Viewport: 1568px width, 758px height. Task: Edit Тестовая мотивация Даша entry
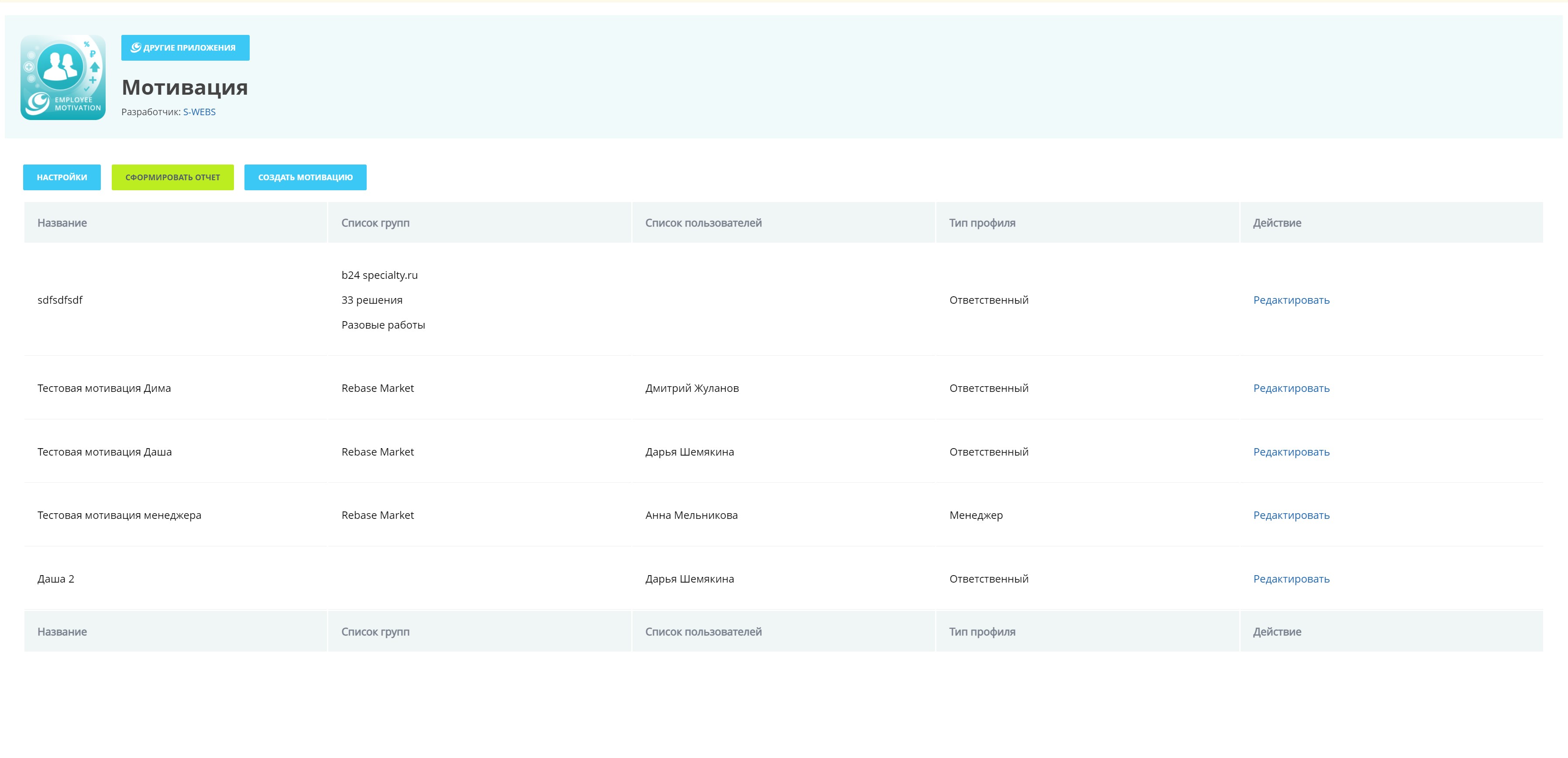(x=1291, y=452)
